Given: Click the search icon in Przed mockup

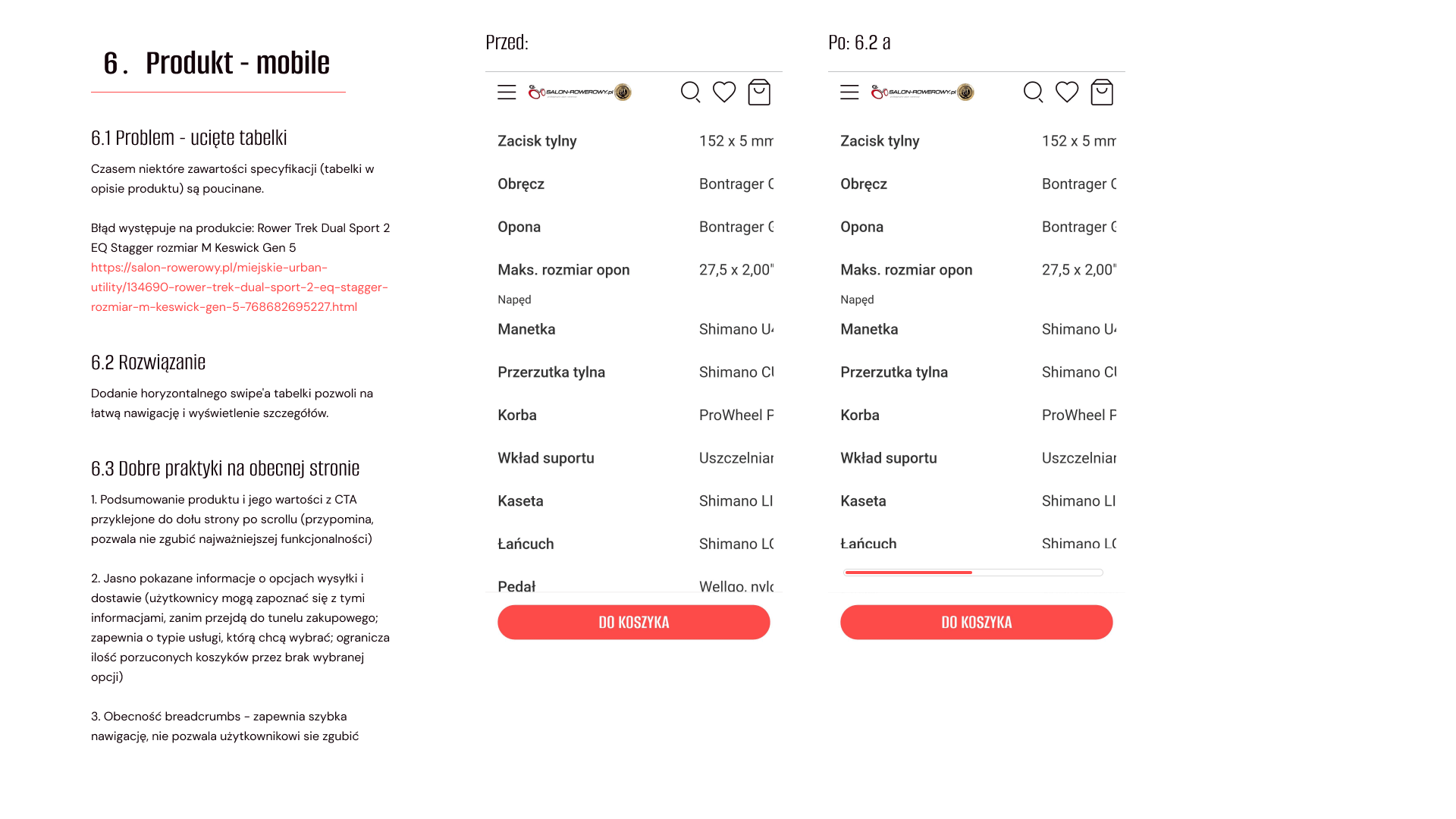Looking at the screenshot, I should [x=690, y=93].
